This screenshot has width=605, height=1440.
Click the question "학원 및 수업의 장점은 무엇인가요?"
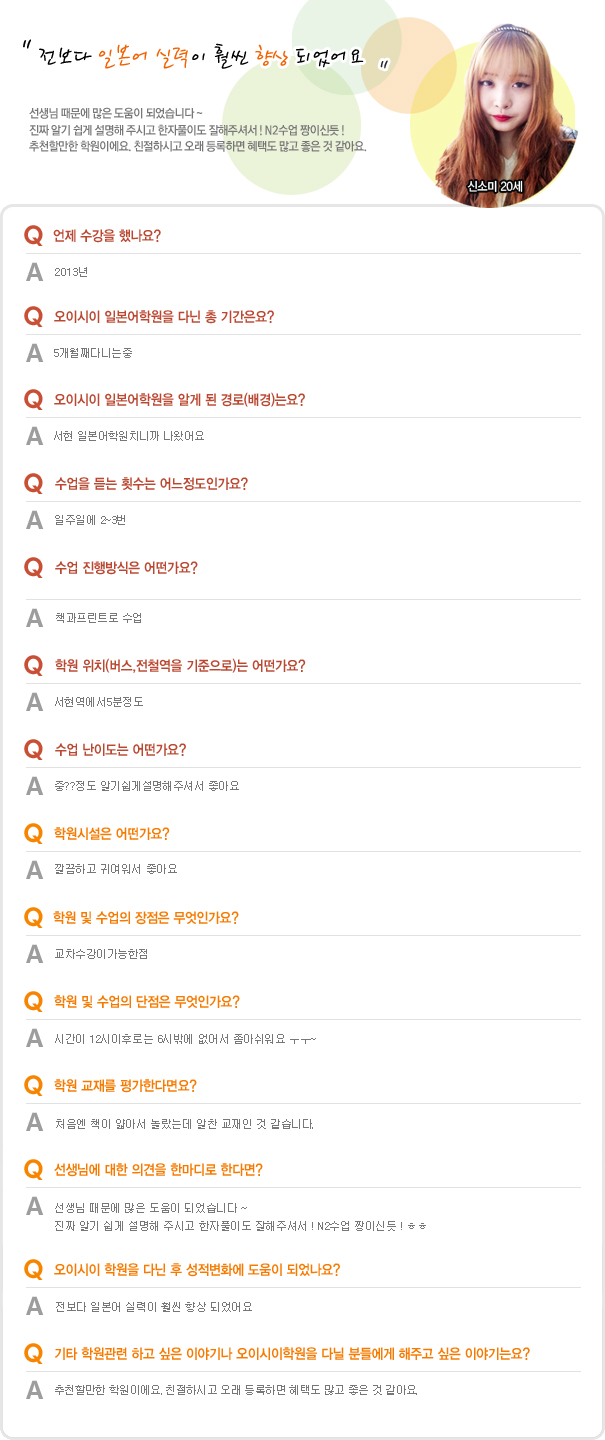point(146,918)
